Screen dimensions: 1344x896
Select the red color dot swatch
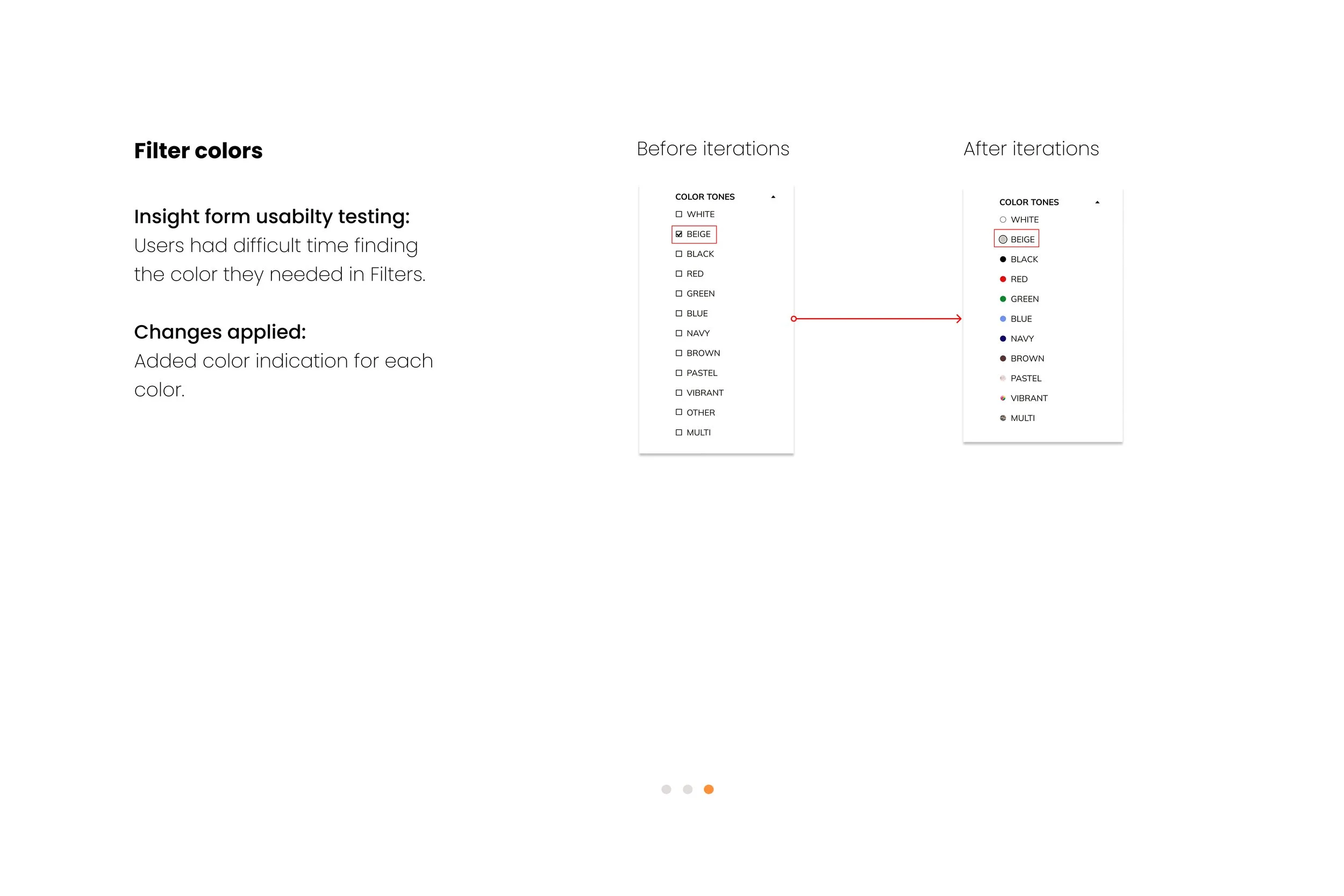click(x=1003, y=279)
